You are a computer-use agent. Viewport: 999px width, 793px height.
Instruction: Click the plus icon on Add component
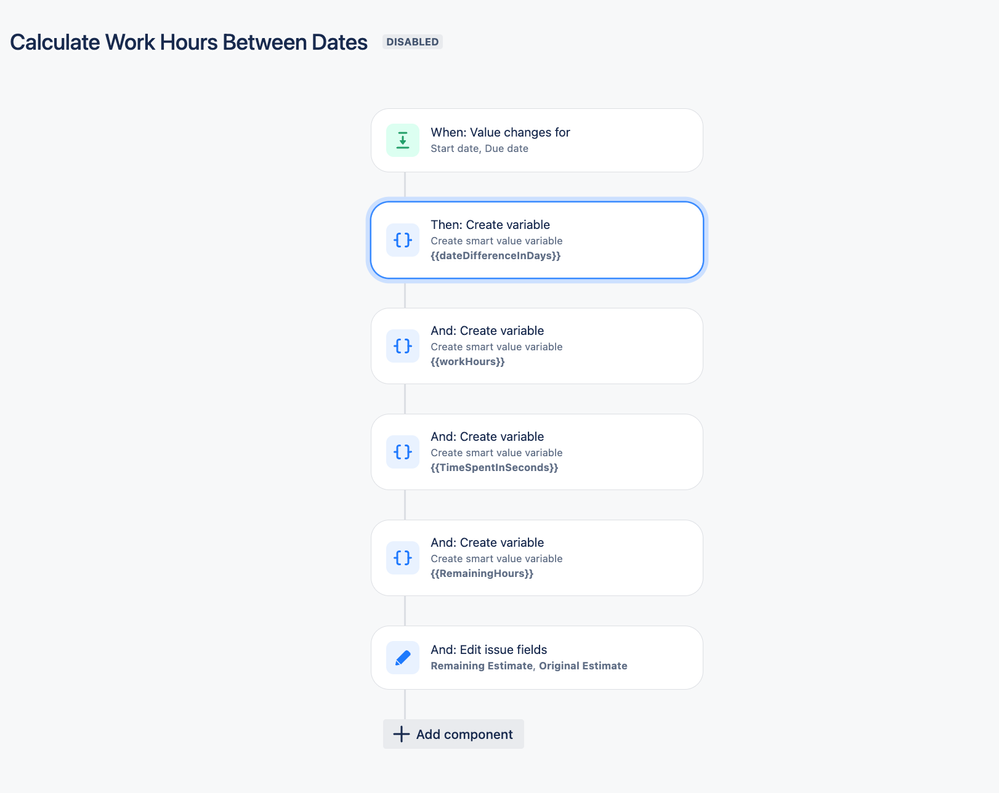coord(399,733)
